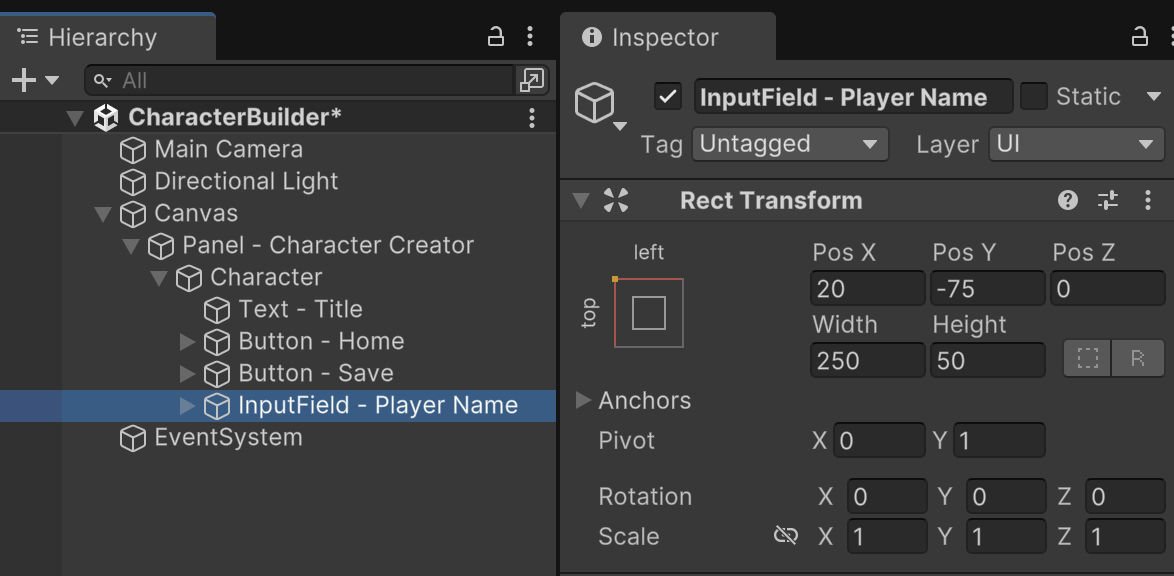
Task: Open CharacterBuilder scene options menu
Action: click(x=532, y=118)
